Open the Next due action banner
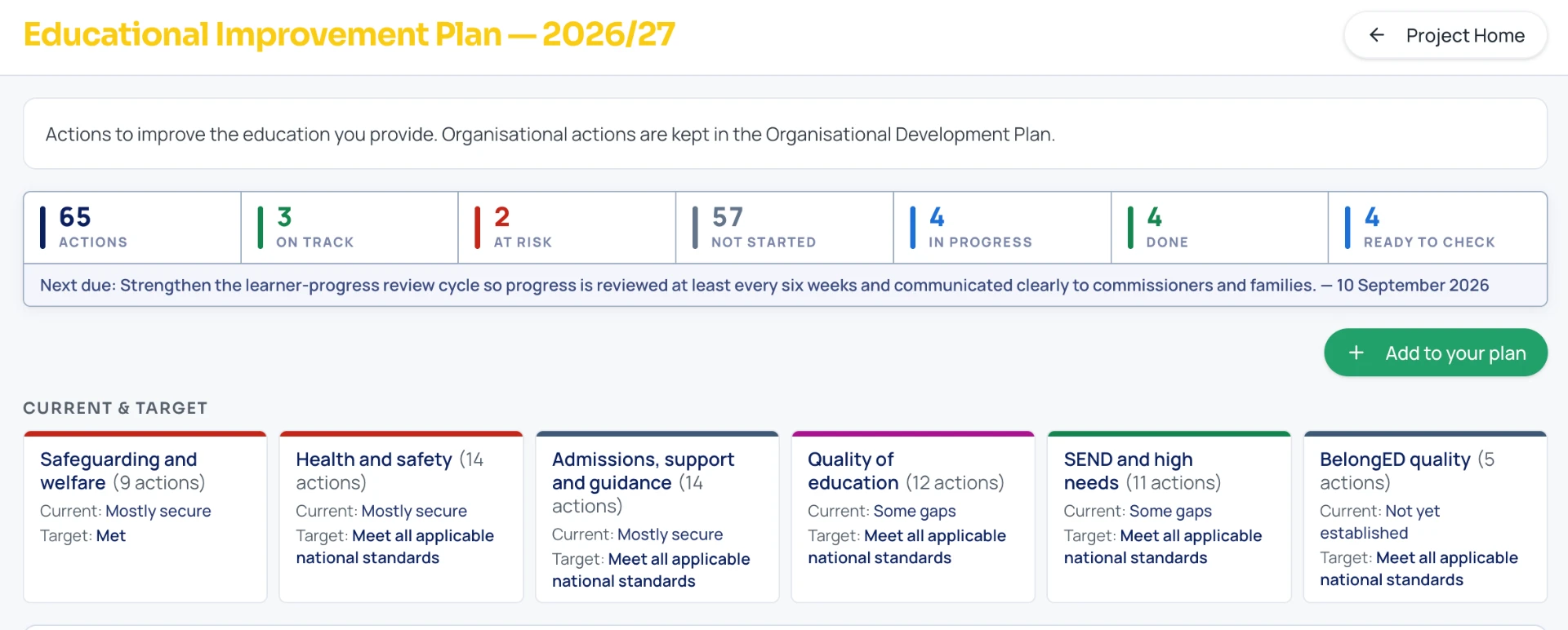 pyautogui.click(x=785, y=285)
